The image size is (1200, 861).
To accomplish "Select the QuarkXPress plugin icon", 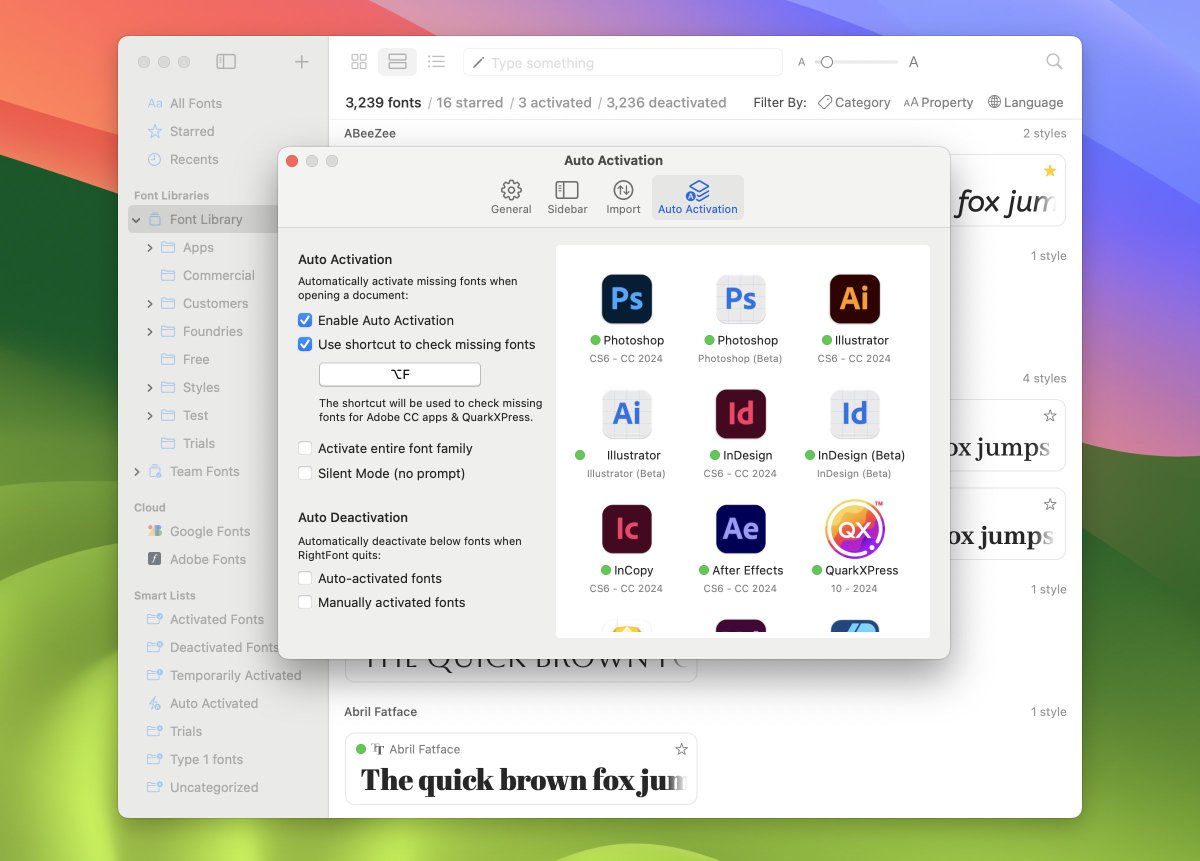I will [855, 529].
